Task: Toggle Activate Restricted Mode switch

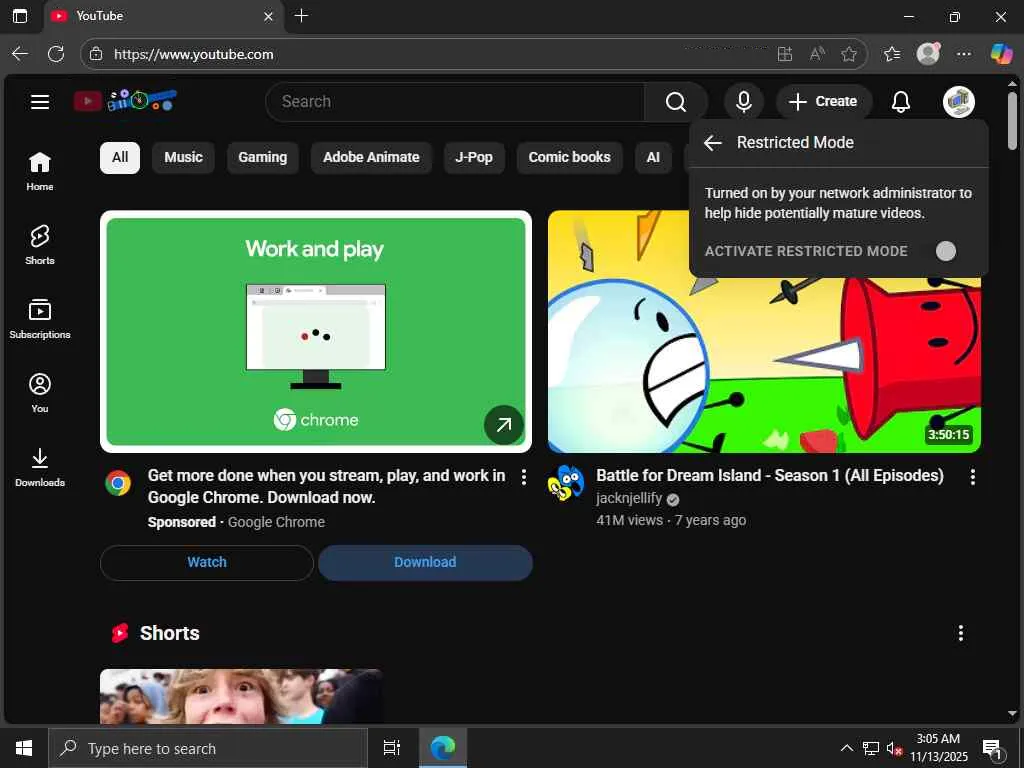Action: (945, 251)
